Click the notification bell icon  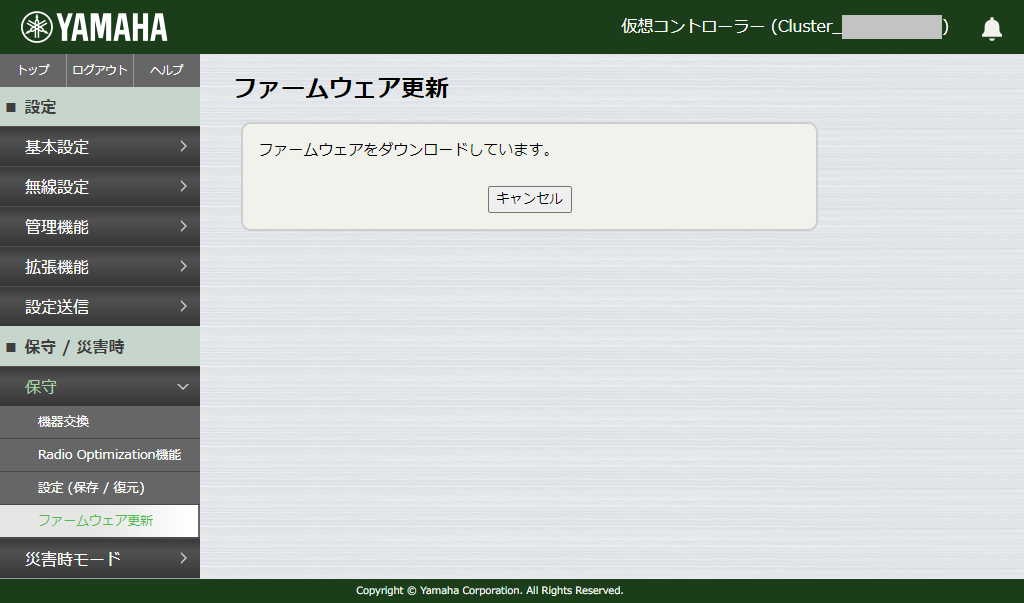click(x=991, y=27)
